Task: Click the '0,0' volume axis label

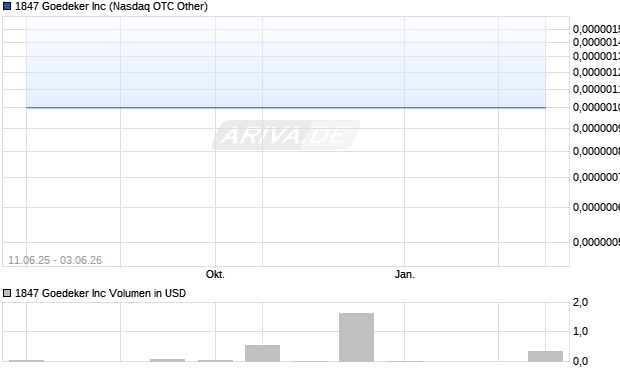Action: point(580,361)
